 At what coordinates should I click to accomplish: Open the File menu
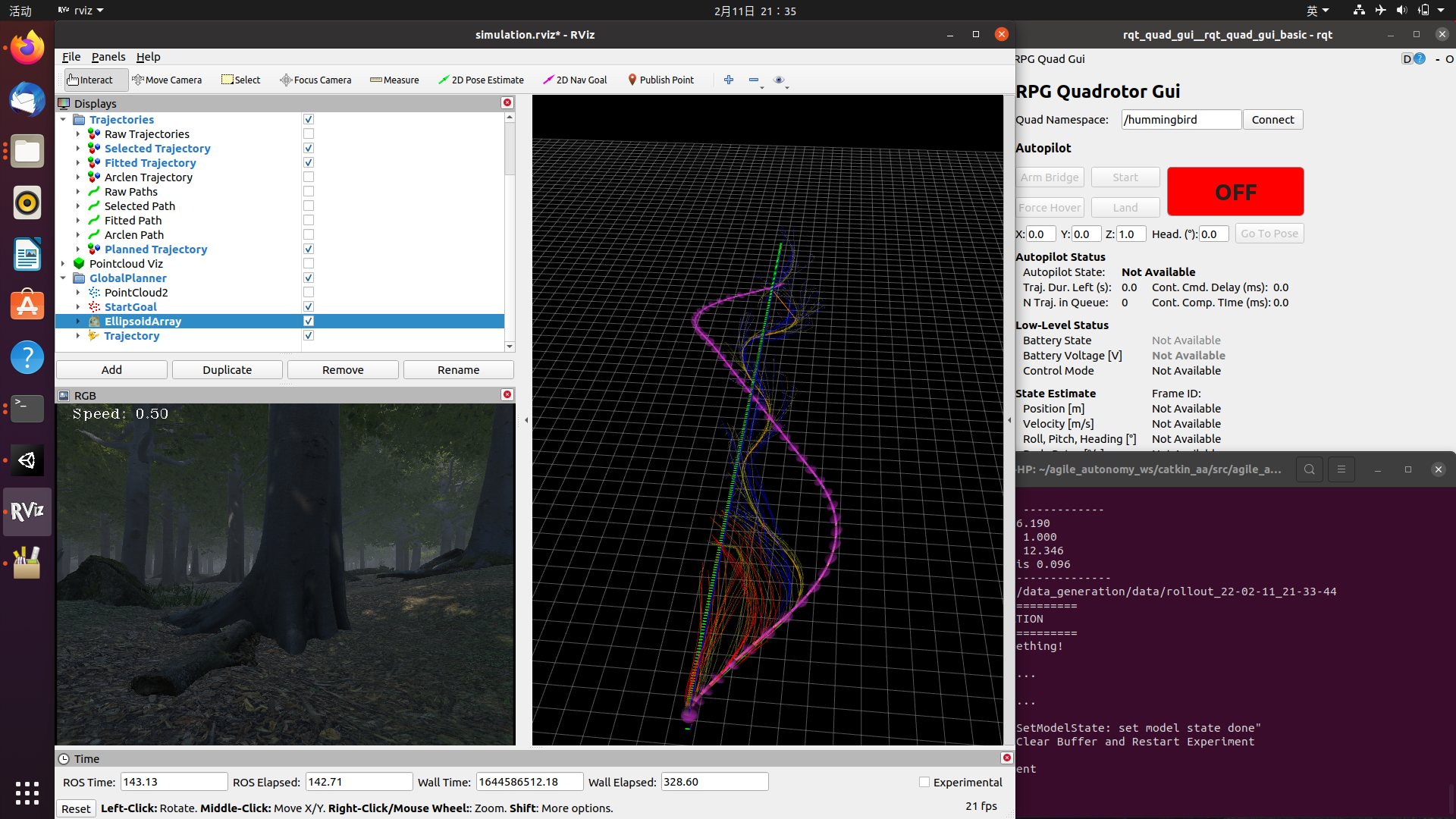(71, 57)
